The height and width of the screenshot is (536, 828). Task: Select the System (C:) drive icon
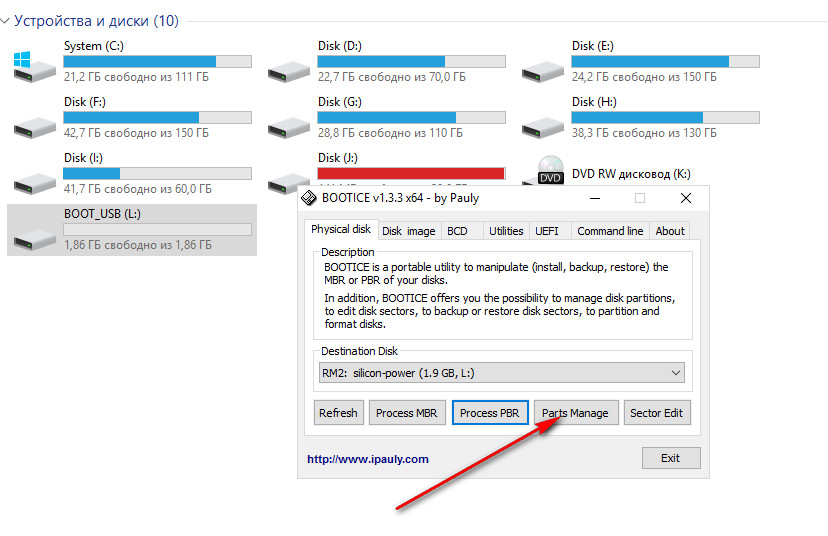34,69
